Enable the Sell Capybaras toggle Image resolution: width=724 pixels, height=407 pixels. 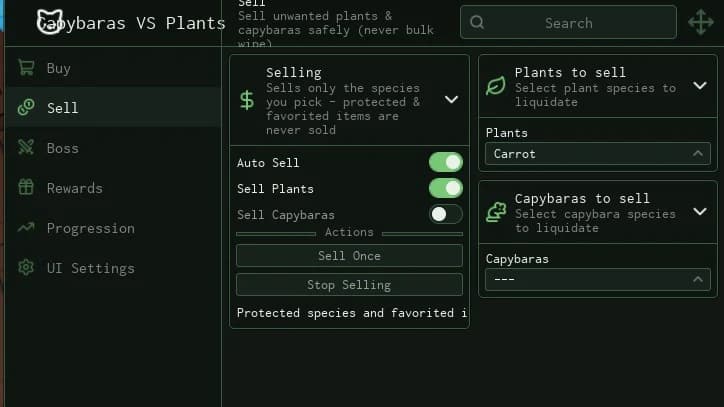pyautogui.click(x=446, y=214)
